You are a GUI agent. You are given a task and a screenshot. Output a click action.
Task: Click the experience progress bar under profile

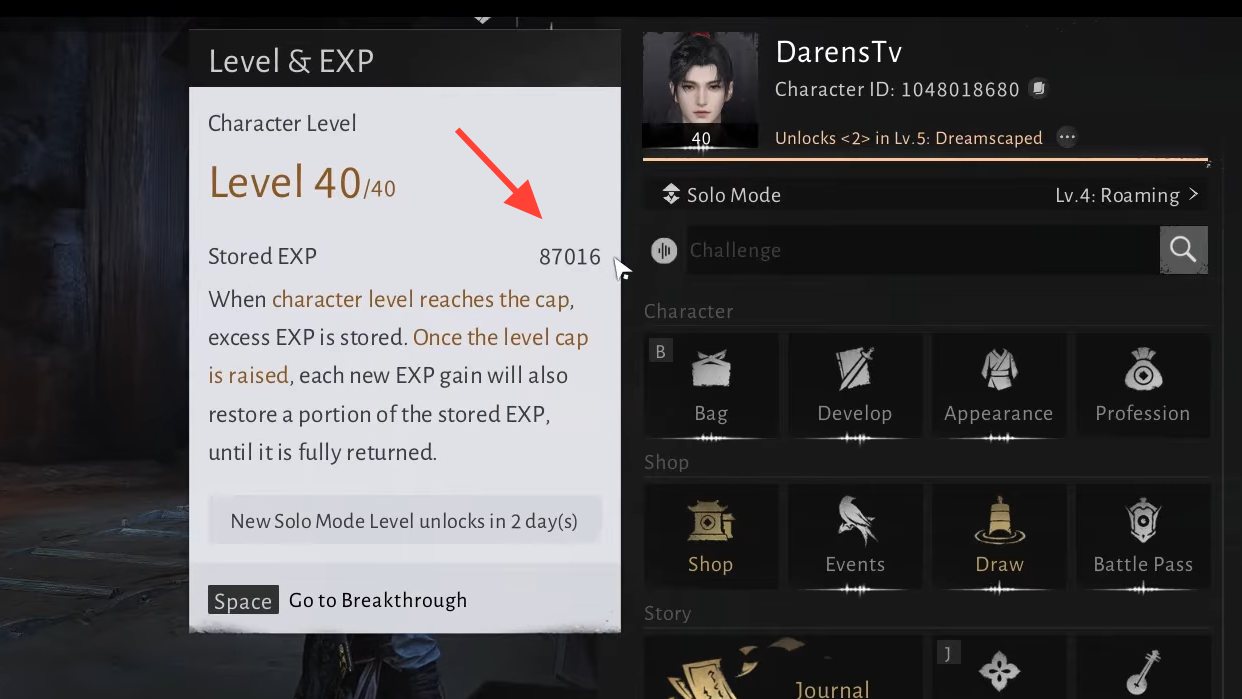coord(926,159)
